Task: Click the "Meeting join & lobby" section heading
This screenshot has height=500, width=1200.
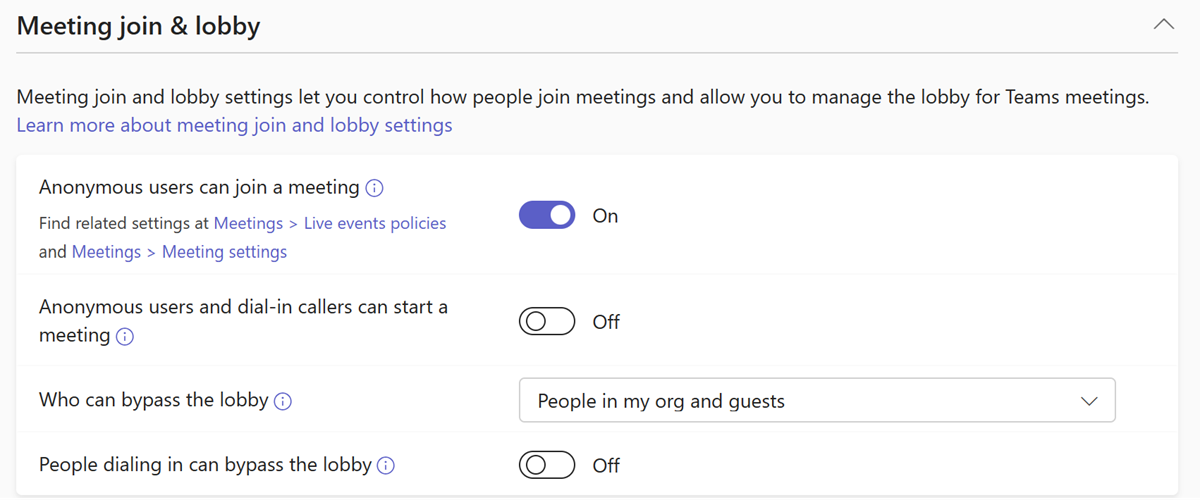Action: tap(138, 26)
